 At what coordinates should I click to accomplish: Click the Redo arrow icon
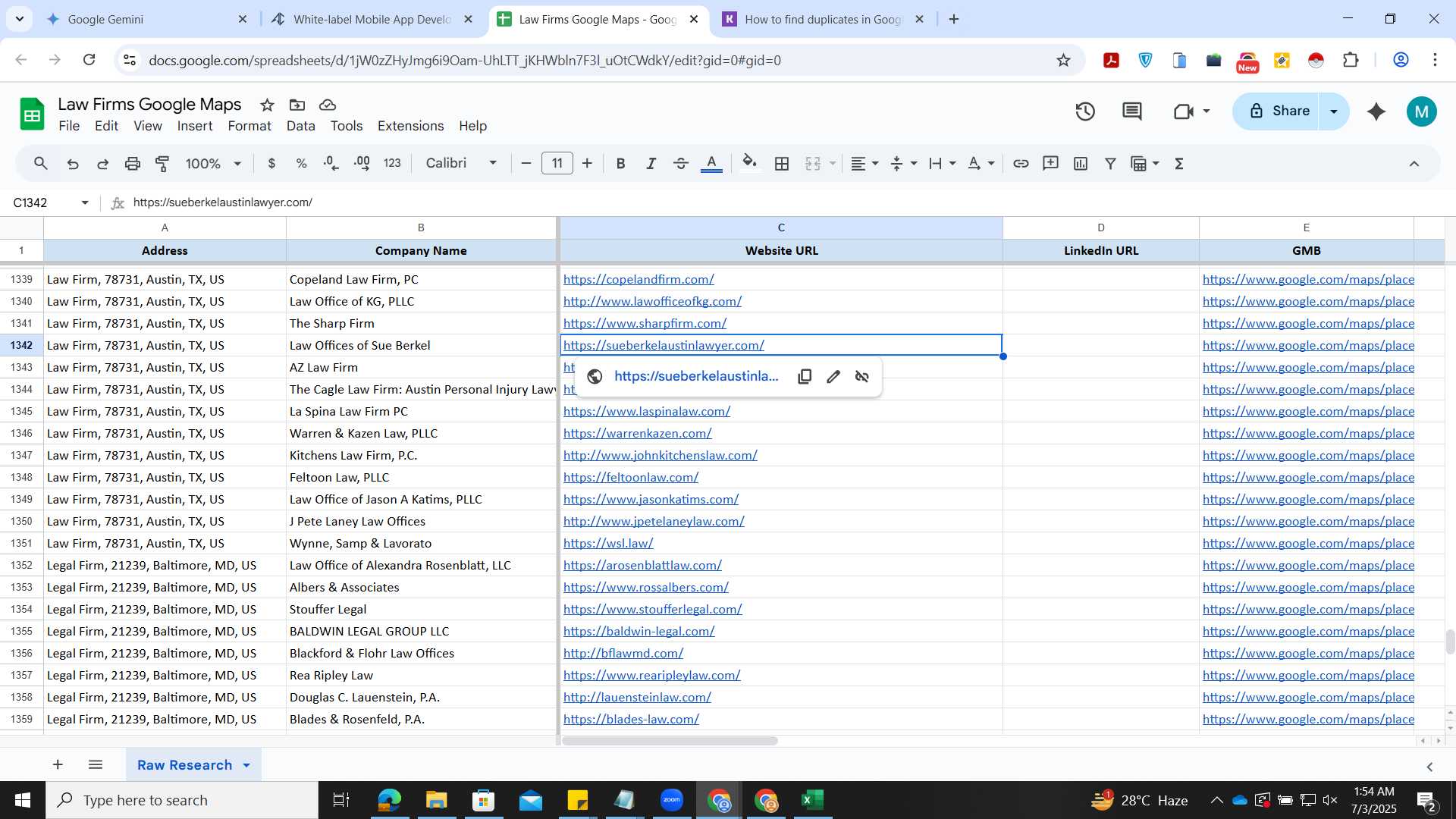[x=102, y=163]
